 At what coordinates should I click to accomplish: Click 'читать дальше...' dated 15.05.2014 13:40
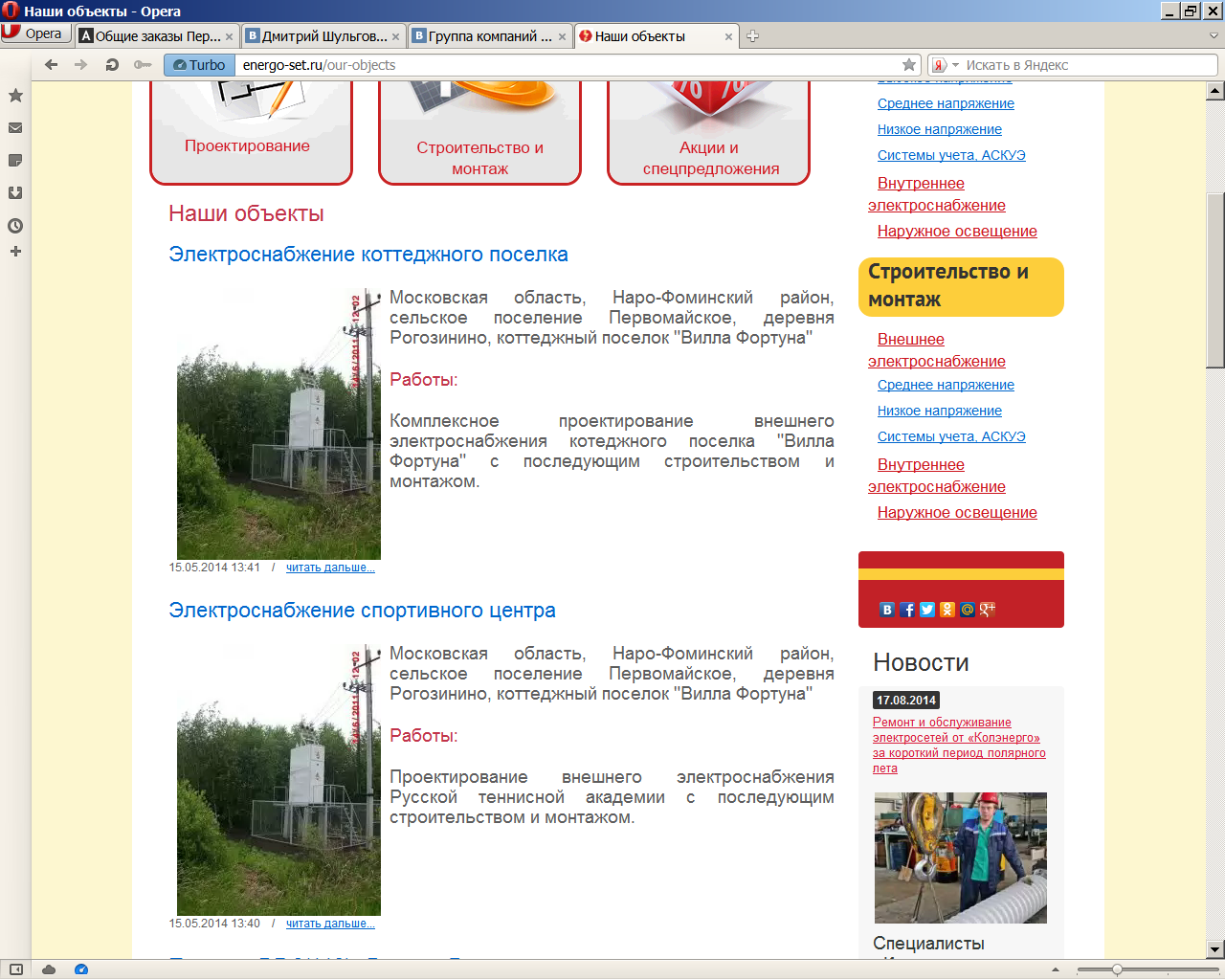click(x=330, y=924)
